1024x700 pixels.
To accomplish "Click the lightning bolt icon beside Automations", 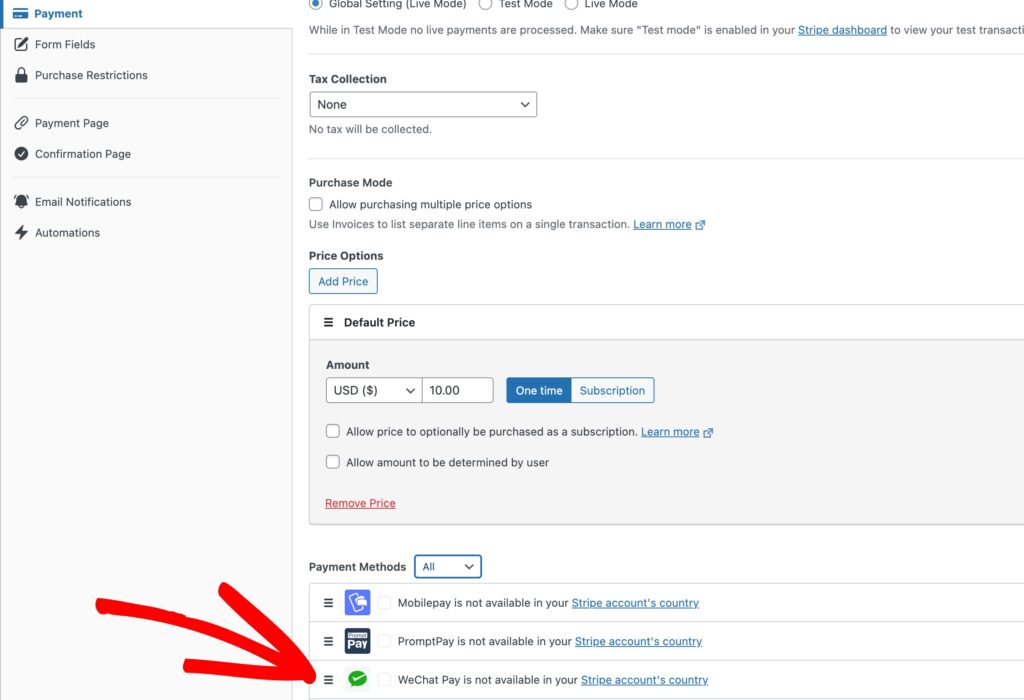I will [x=22, y=232].
